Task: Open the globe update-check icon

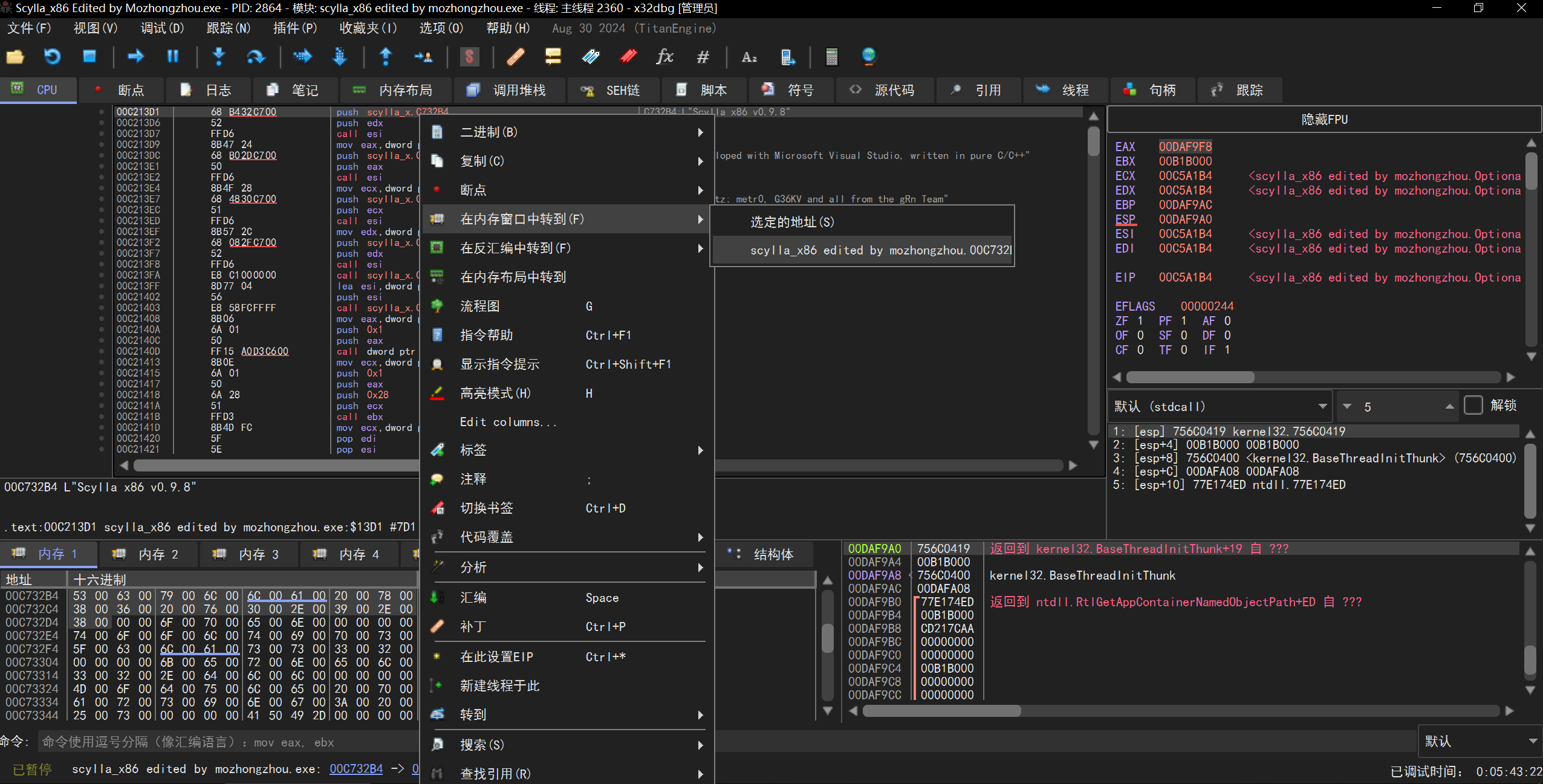Action: [x=869, y=57]
